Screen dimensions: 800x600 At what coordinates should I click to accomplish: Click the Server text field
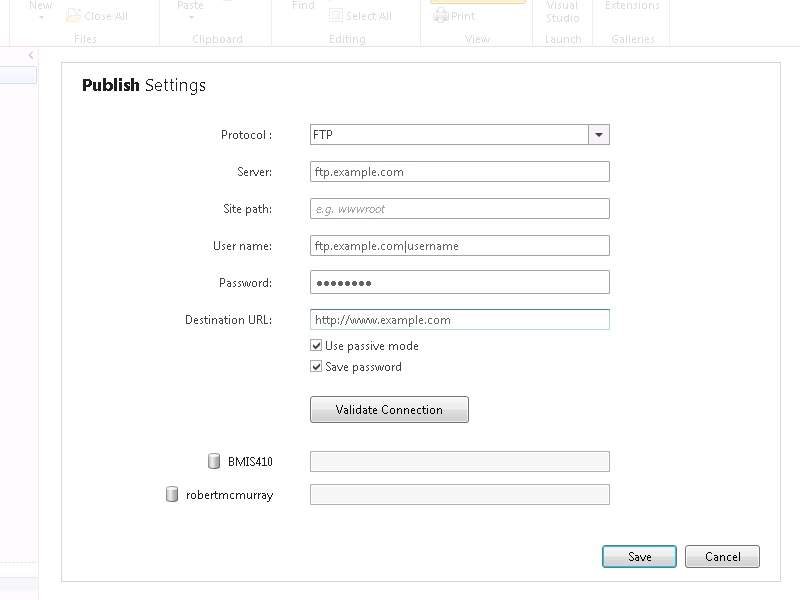pyautogui.click(x=459, y=172)
